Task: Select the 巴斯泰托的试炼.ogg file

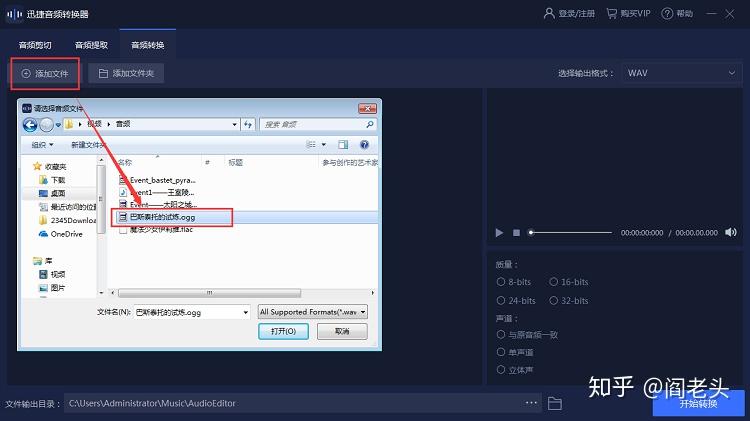Action: [157, 217]
